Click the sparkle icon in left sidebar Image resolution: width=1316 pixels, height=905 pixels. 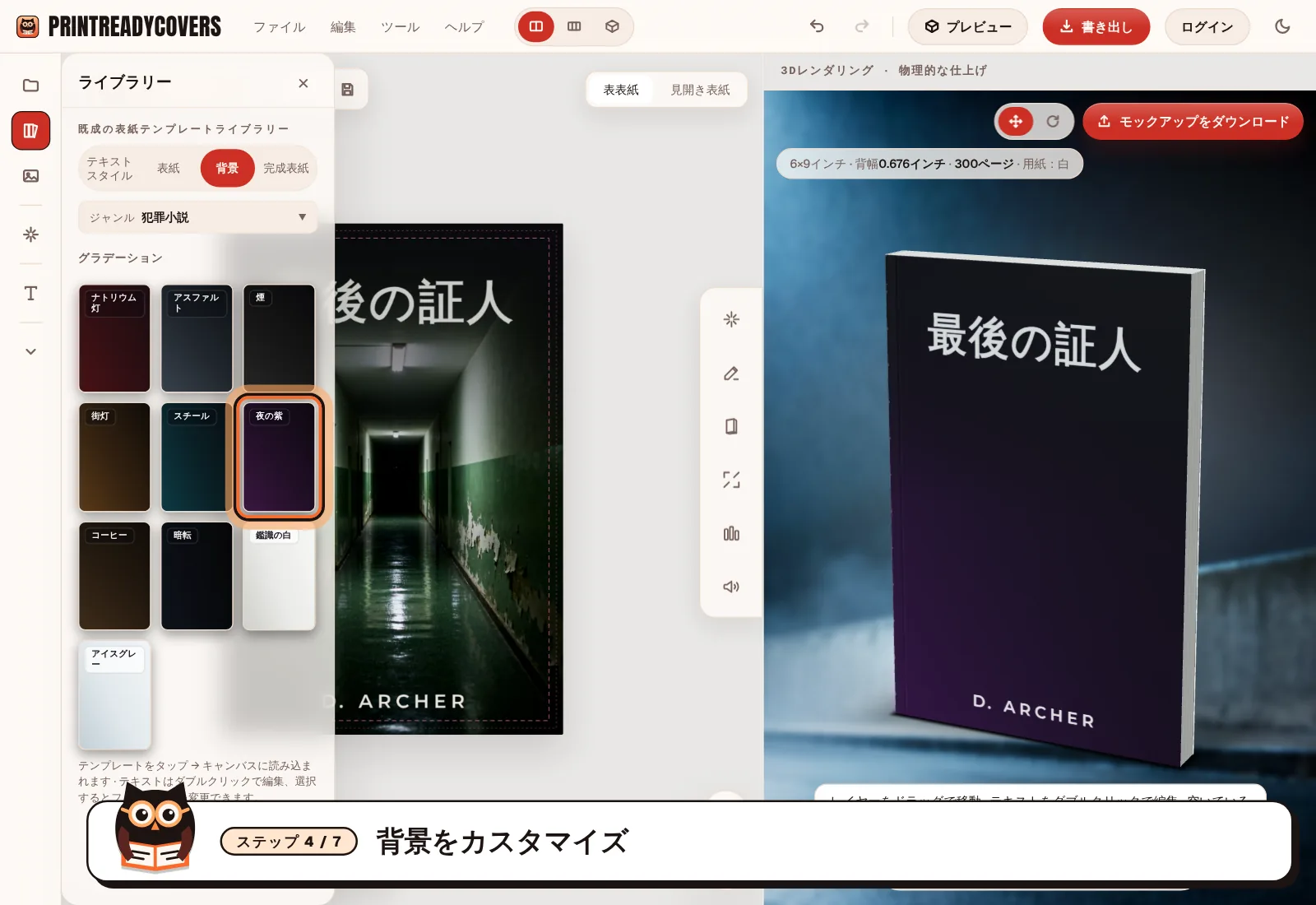pyautogui.click(x=30, y=234)
